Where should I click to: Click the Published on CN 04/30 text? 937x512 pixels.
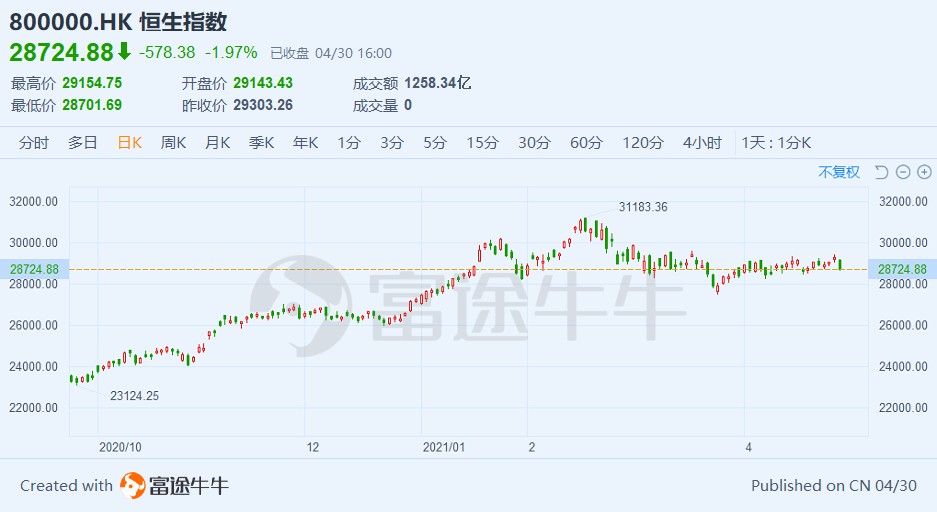pos(834,485)
